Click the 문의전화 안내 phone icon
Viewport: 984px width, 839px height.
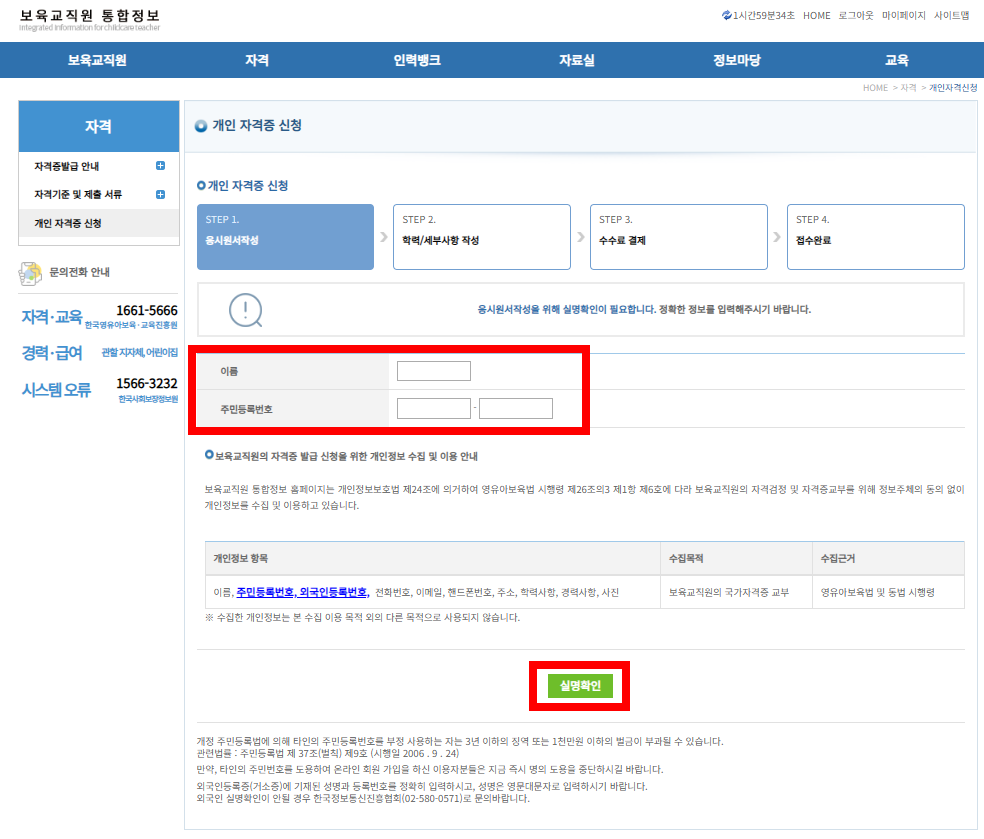pos(29,273)
